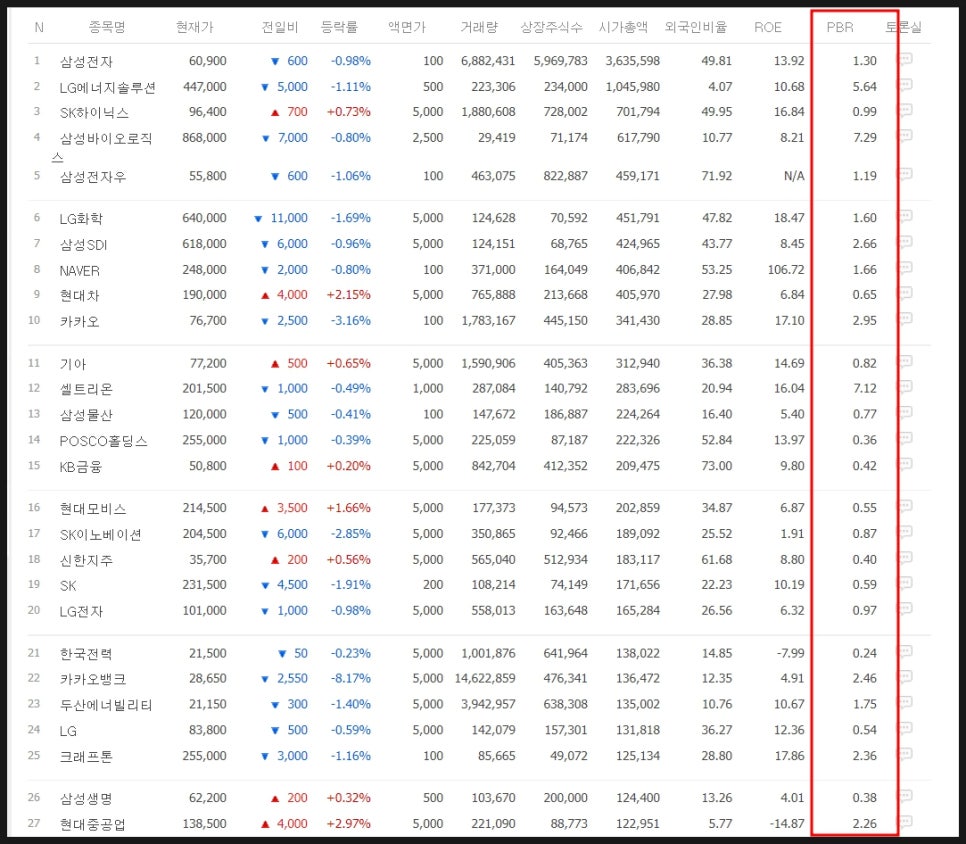Open the 현대중공업 stock link

point(93,824)
